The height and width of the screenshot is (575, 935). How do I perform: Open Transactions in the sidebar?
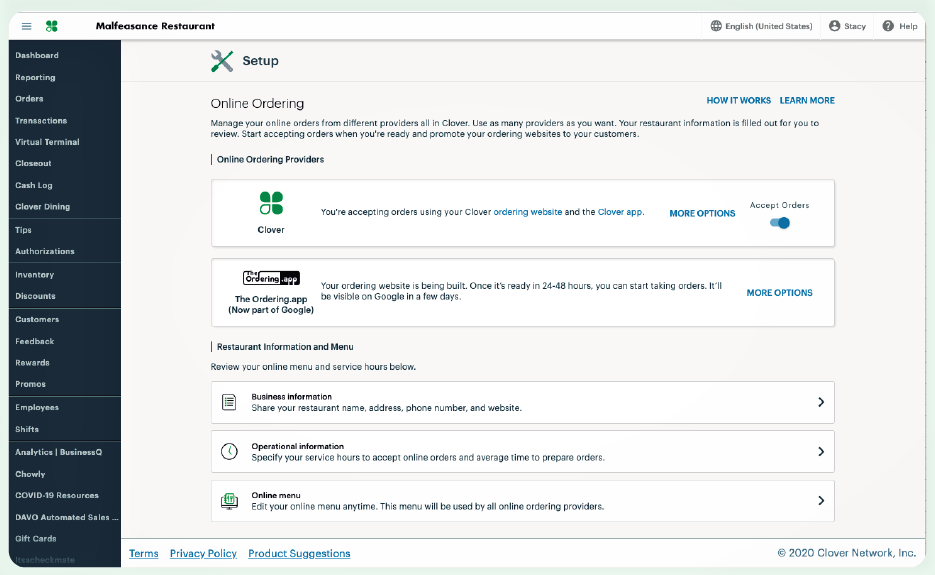(x=41, y=120)
